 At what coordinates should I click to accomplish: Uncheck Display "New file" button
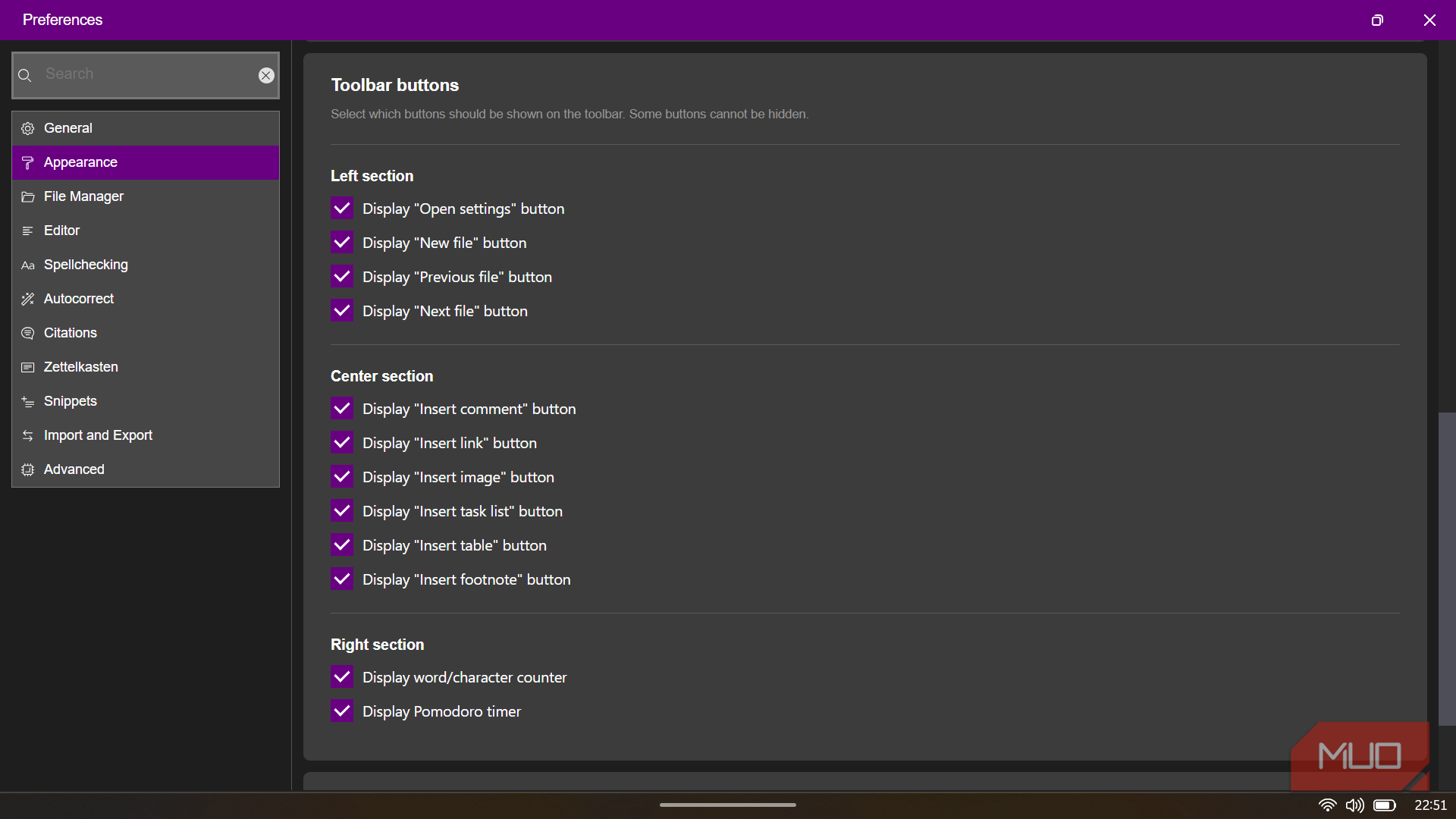click(x=342, y=243)
